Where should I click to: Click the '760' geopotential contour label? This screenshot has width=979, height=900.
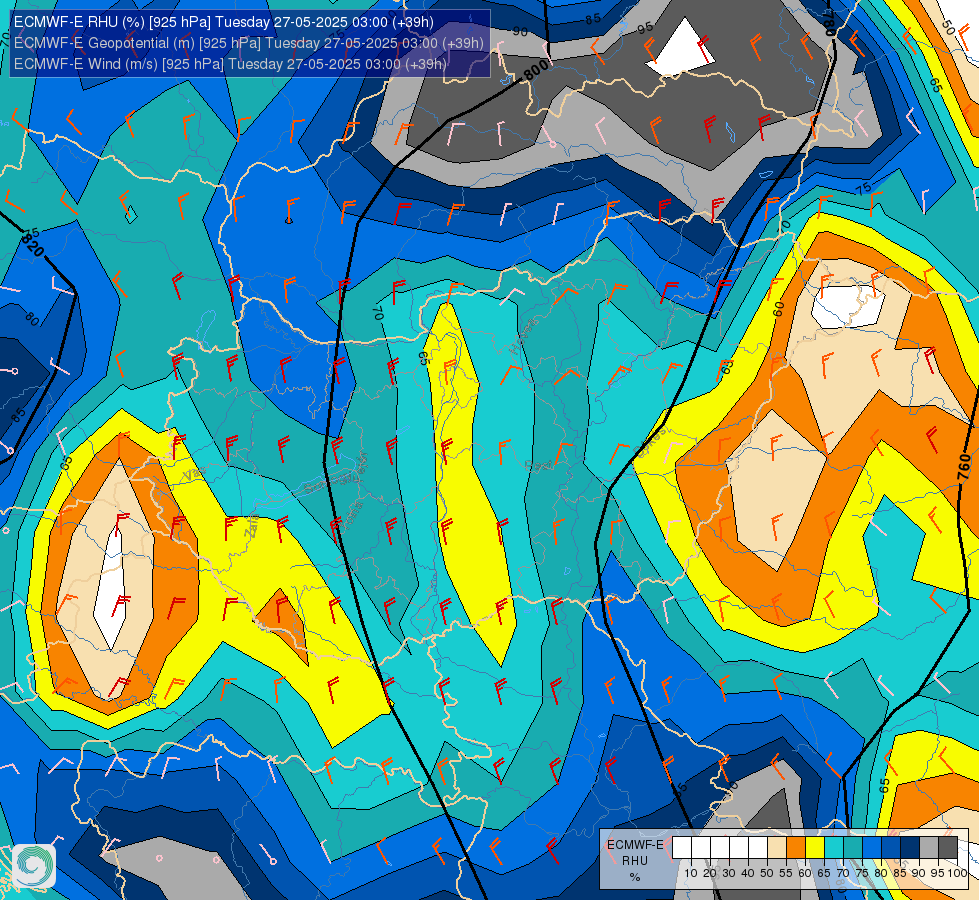pyautogui.click(x=964, y=467)
